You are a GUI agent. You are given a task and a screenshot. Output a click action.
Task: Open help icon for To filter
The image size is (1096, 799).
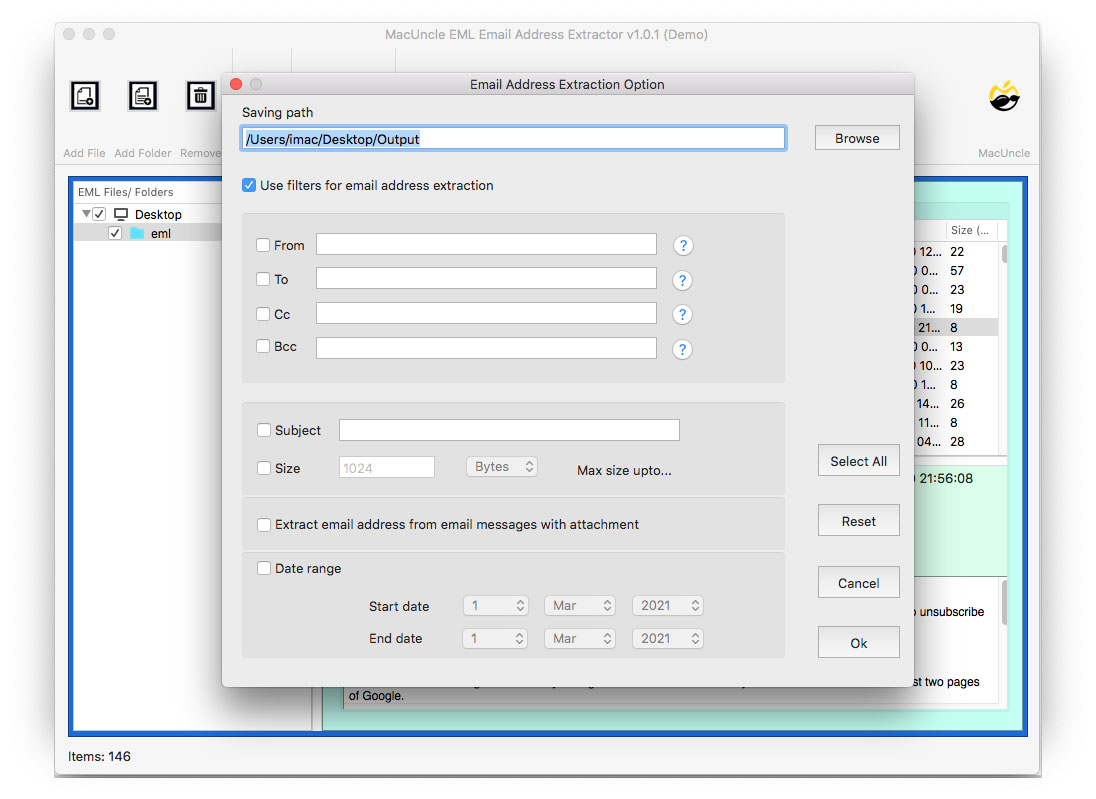(682, 280)
